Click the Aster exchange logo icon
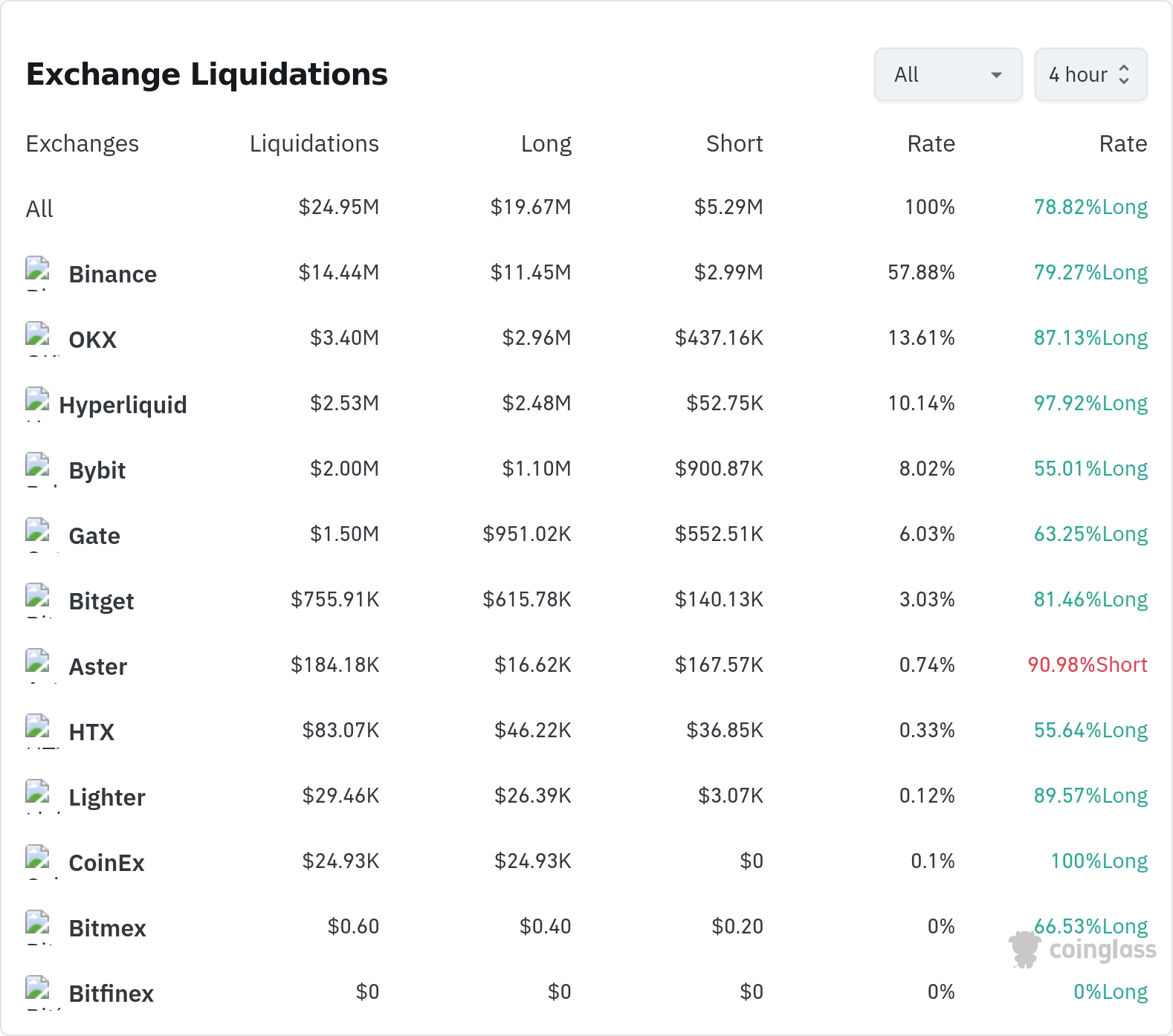 37,665
